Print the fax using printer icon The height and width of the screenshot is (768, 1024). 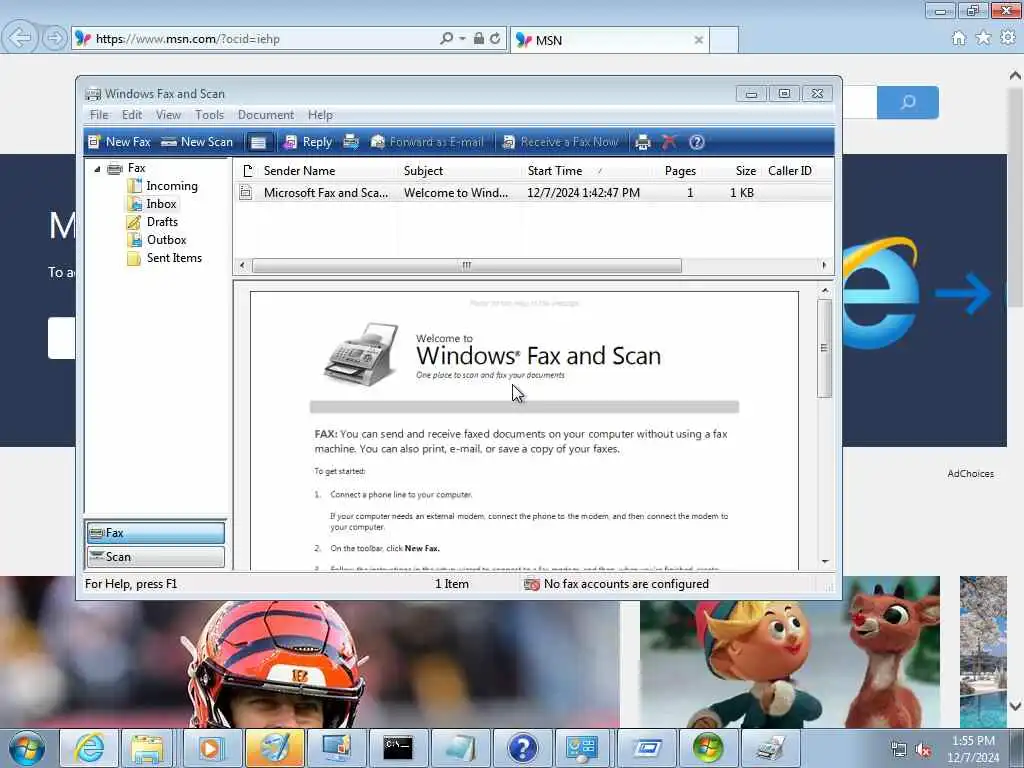point(643,142)
